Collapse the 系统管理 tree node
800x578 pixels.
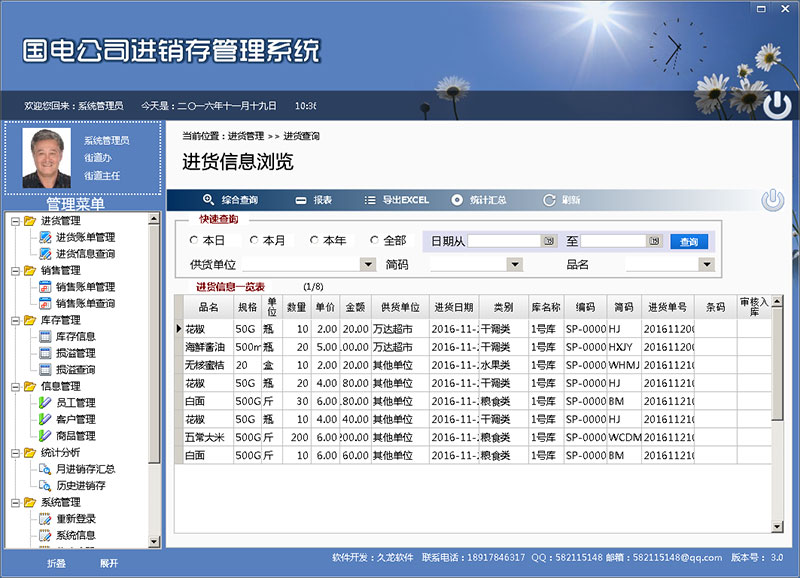[15, 503]
